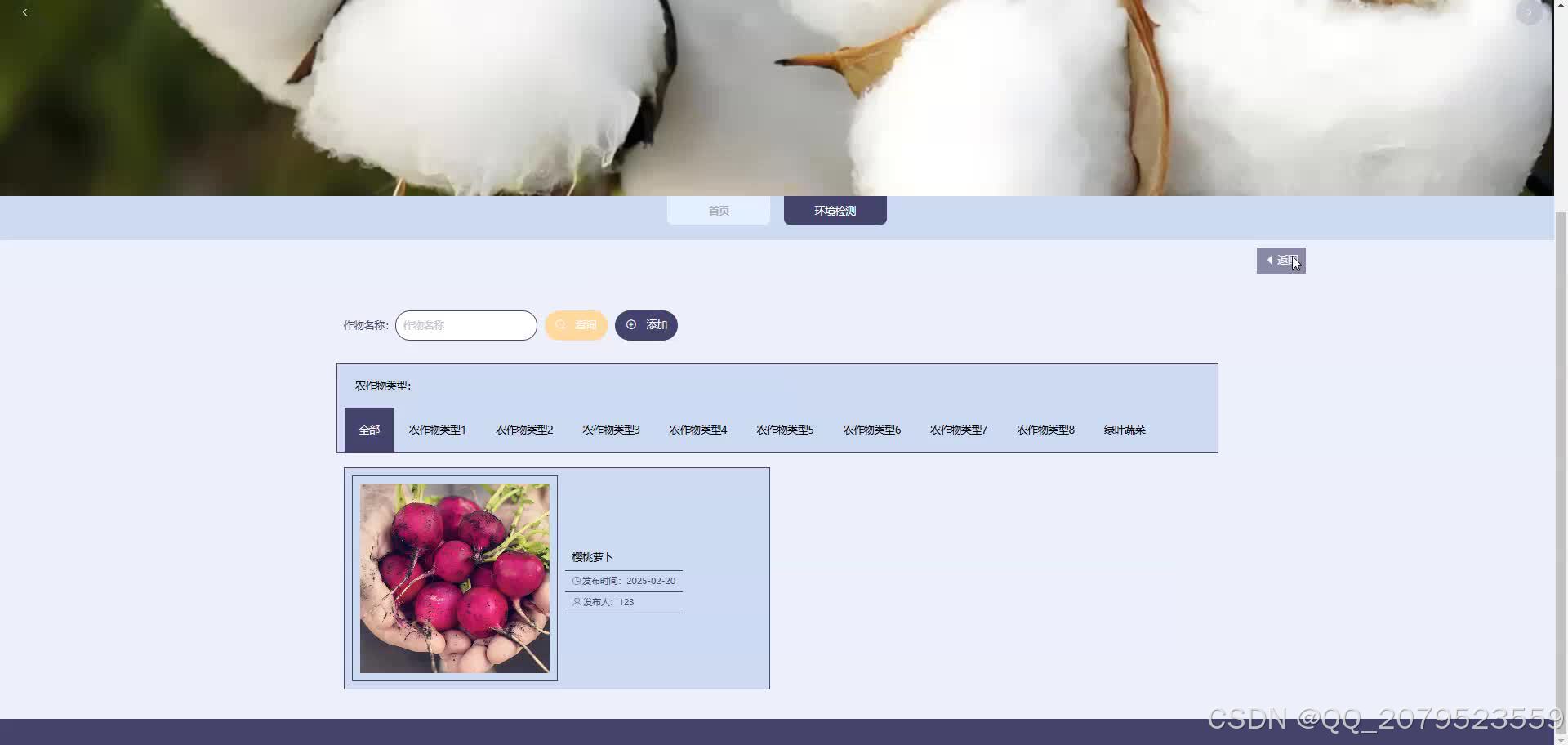Open the 樱桃萝卜 radish thumbnail image
This screenshot has width=1568, height=745.
pyautogui.click(x=455, y=578)
